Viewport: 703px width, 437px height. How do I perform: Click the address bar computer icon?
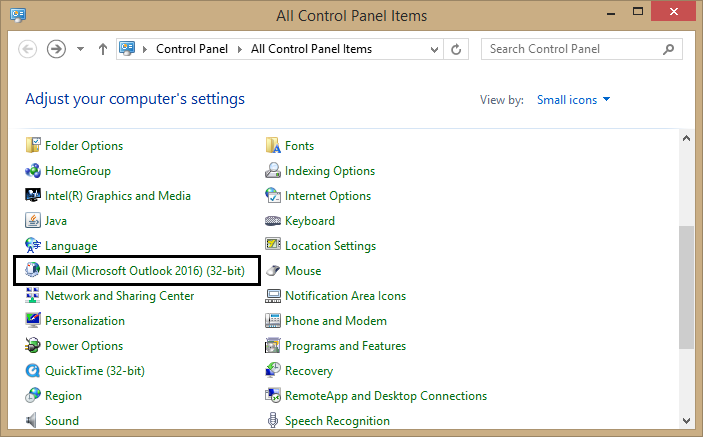pos(127,48)
